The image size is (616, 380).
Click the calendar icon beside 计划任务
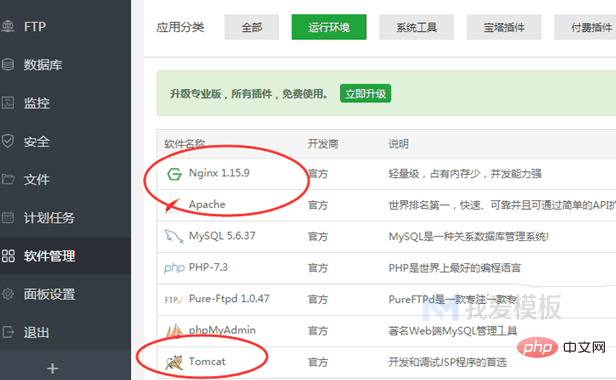(7, 217)
